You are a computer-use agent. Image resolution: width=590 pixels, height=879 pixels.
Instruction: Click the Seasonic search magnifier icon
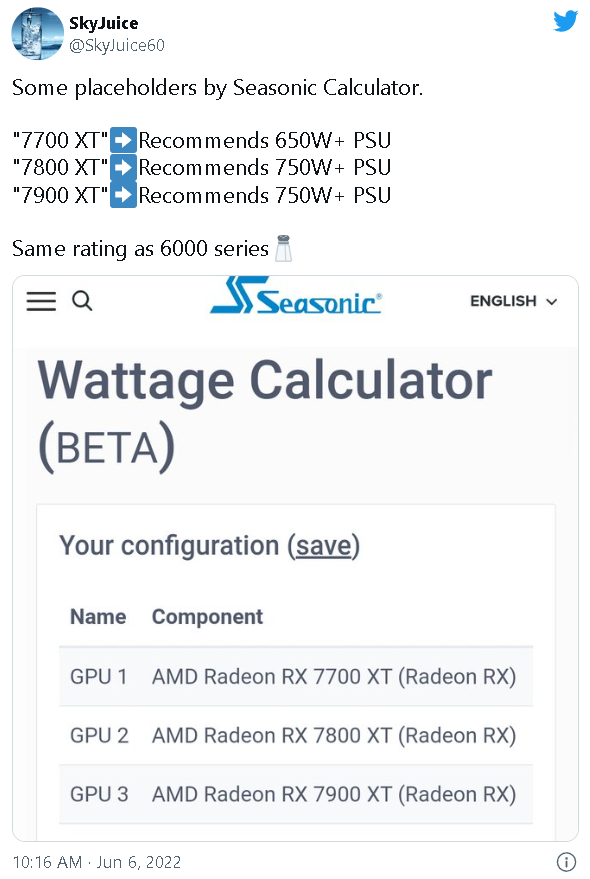82,301
